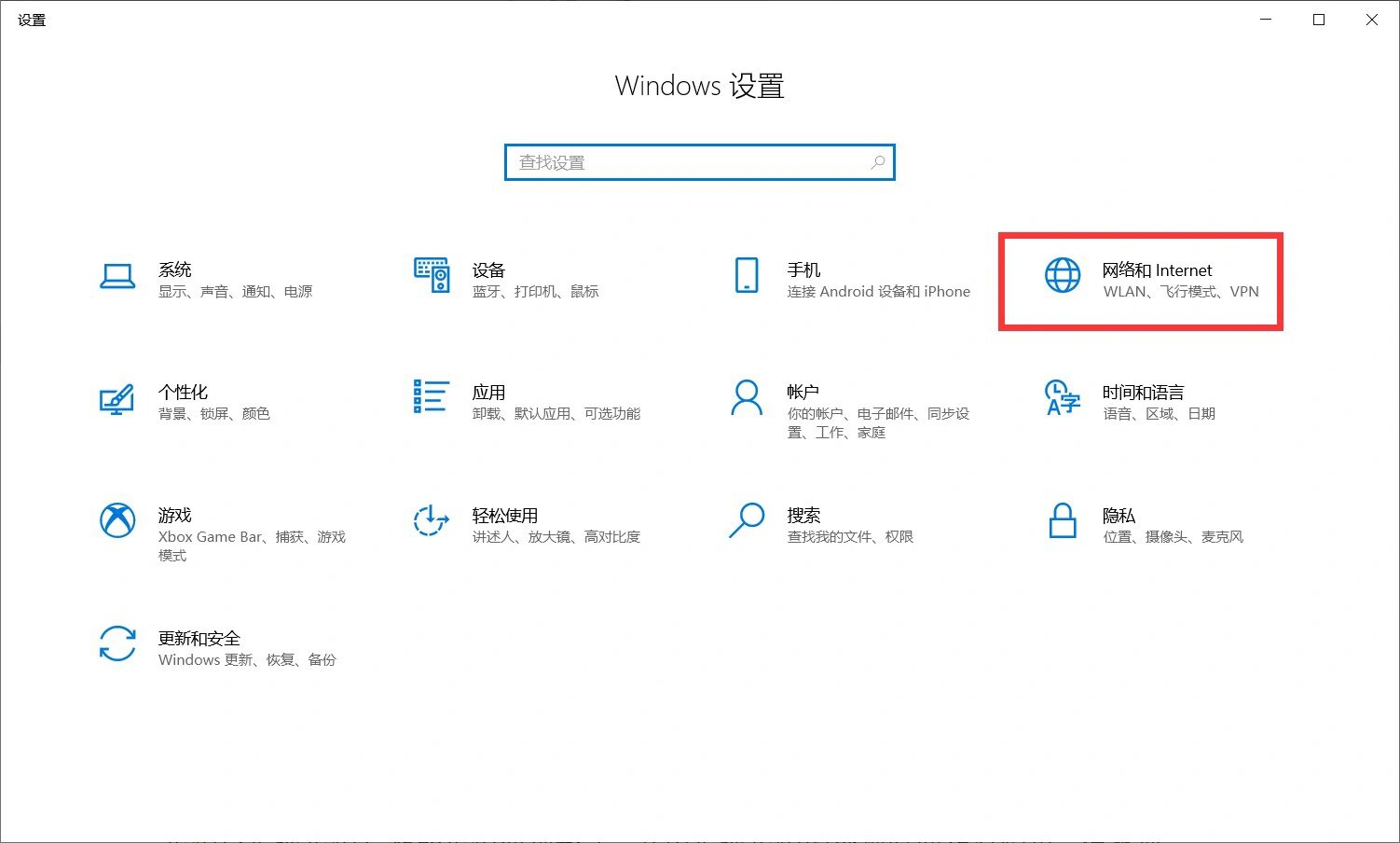Screen dimensions: 1400x843
Task: Open the 时间和语言 clock-letter icon
Action: [1062, 397]
